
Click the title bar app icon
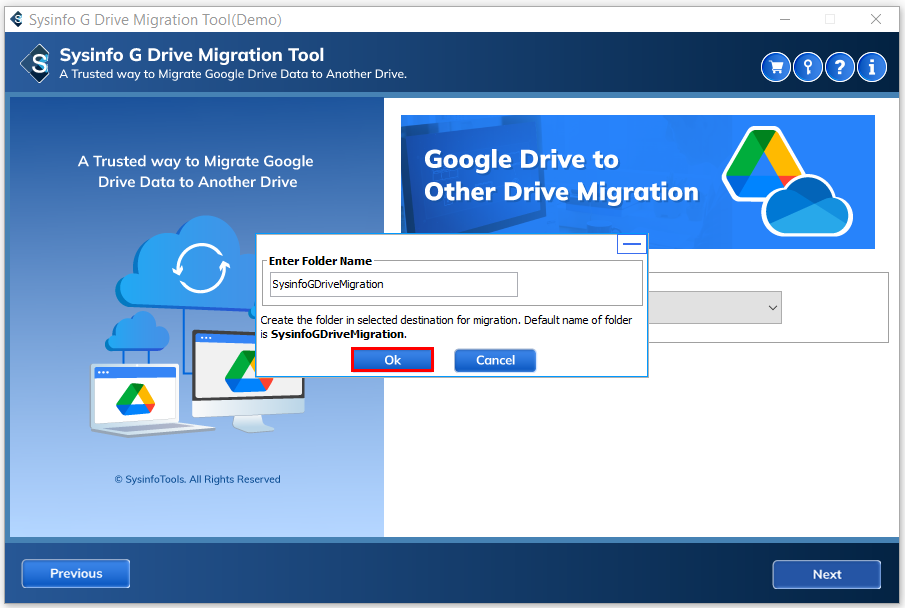click(17, 20)
